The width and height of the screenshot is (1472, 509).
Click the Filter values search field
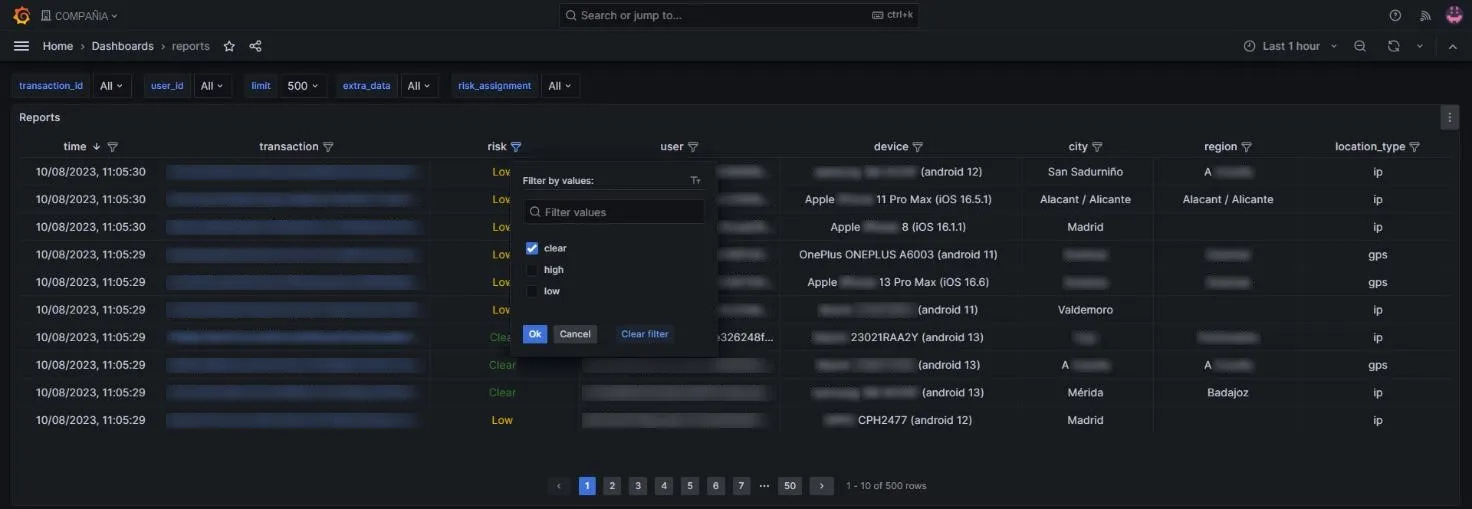point(614,212)
